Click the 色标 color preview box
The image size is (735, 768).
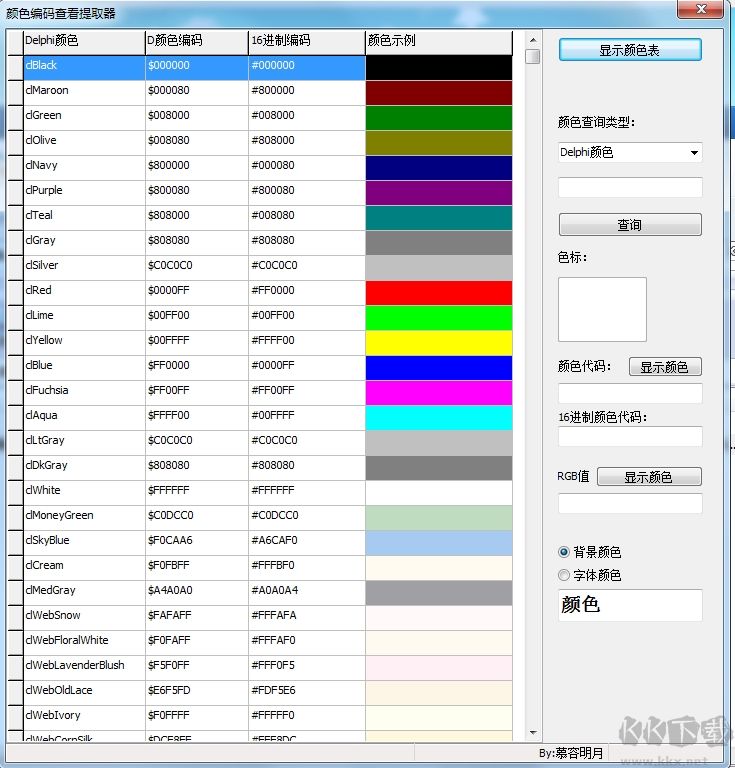602,309
